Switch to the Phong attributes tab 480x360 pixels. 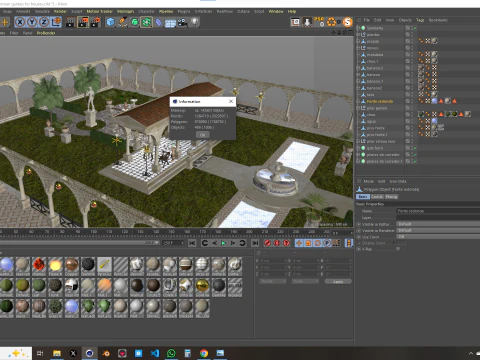click(x=391, y=197)
